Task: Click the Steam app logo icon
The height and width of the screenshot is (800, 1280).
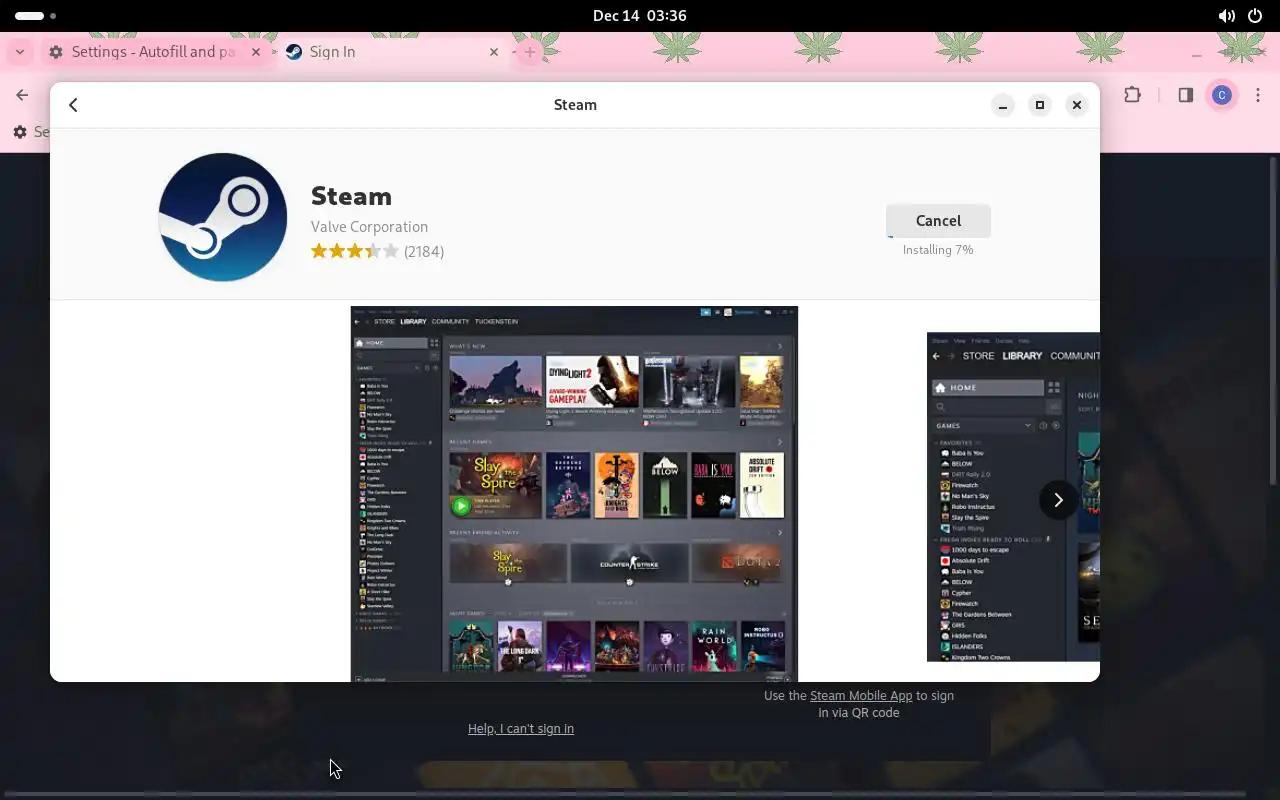Action: (x=223, y=217)
